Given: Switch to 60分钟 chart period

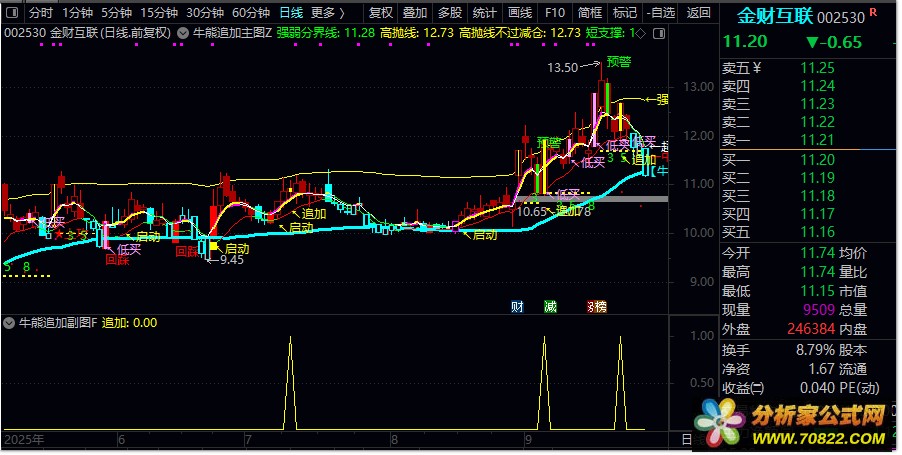Looking at the screenshot, I should tap(251, 12).
